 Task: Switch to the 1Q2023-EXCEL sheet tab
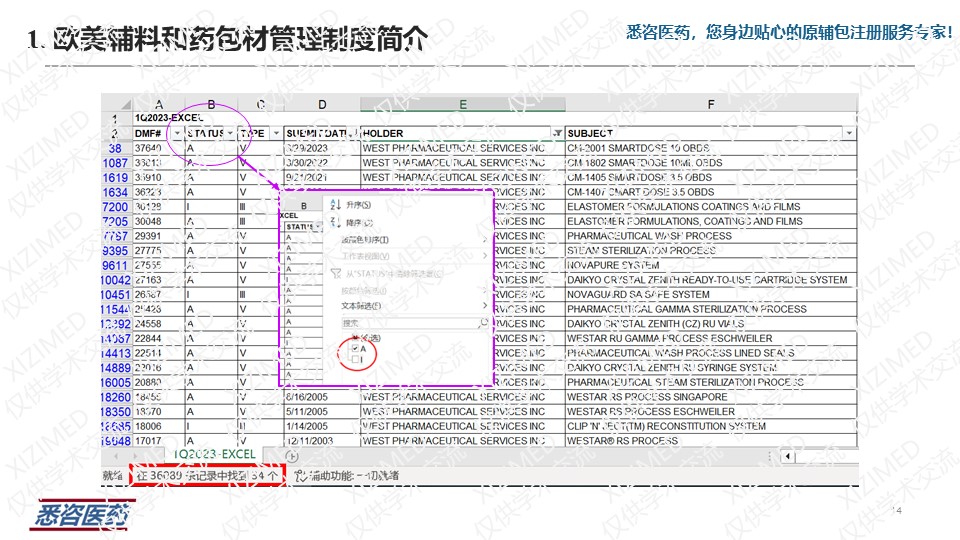click(214, 455)
